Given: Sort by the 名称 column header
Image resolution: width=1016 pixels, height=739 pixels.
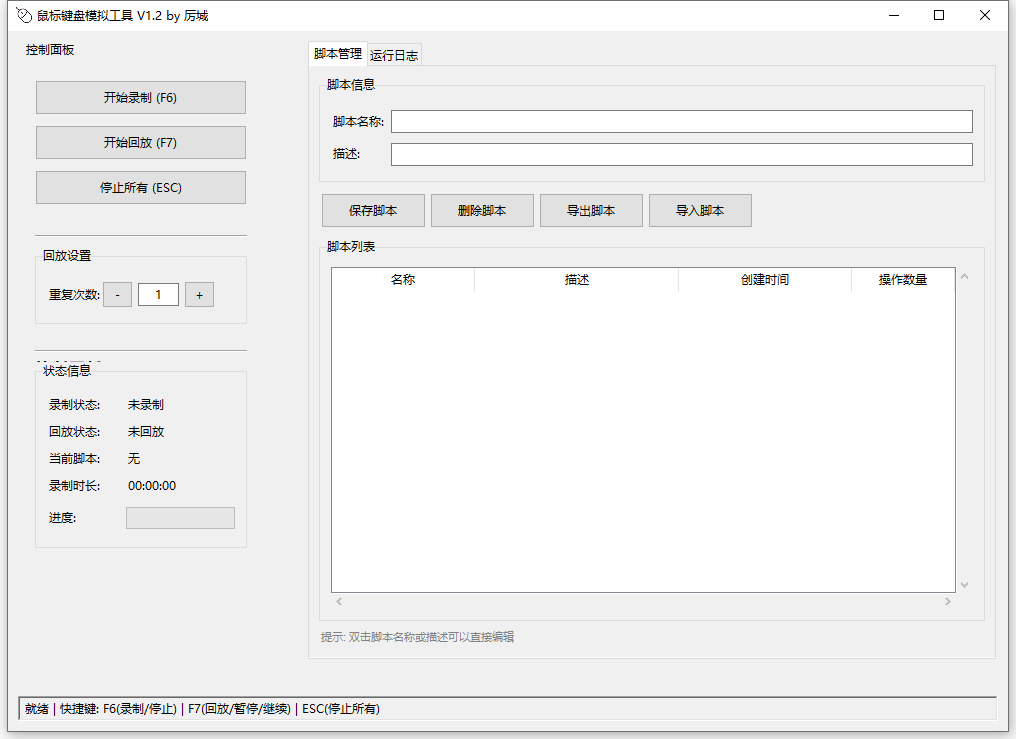Looking at the screenshot, I should (403, 280).
